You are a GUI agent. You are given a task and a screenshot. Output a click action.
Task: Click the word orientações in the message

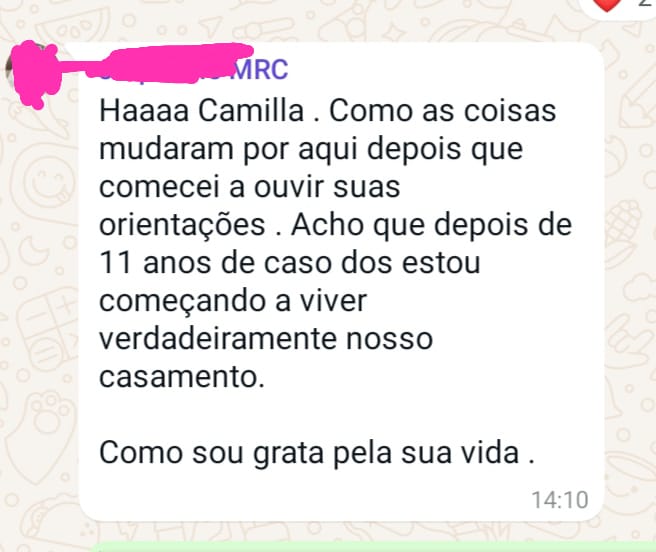click(182, 226)
